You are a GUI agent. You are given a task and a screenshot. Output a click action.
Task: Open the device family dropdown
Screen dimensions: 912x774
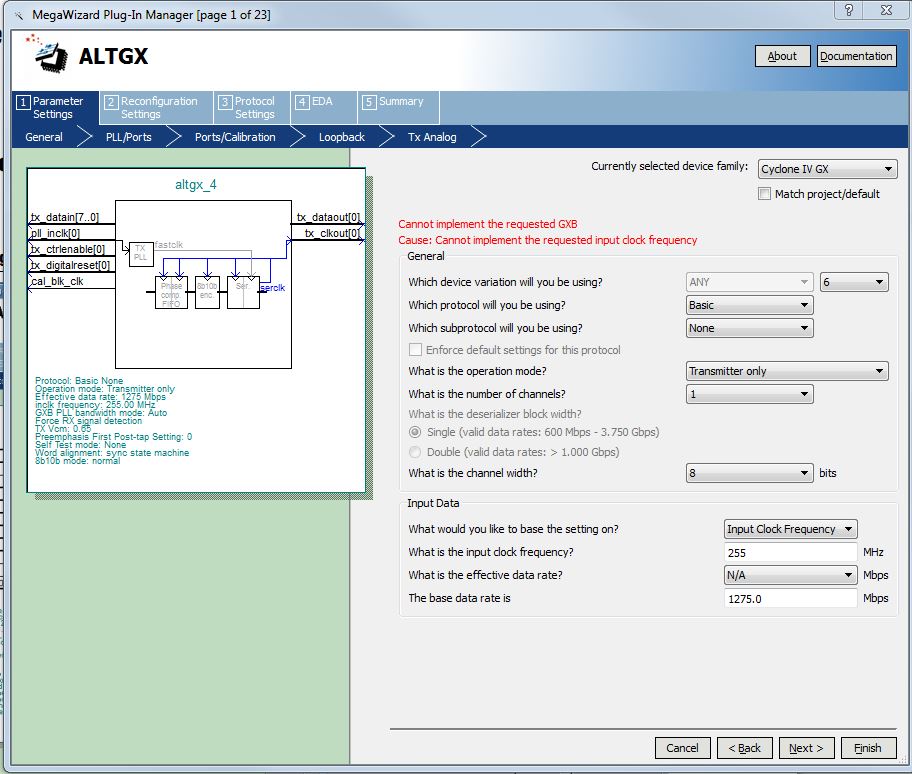[x=827, y=169]
